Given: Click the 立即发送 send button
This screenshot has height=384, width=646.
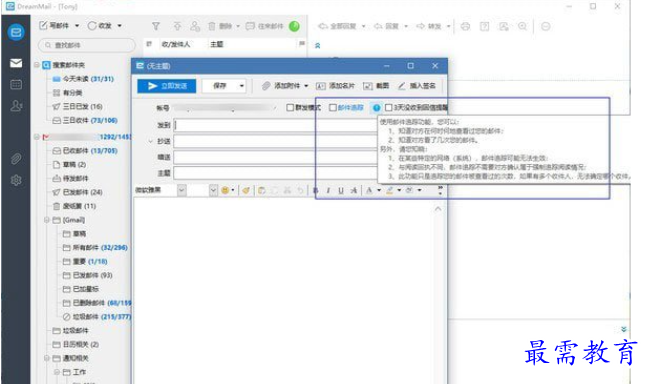Looking at the screenshot, I should [166, 86].
